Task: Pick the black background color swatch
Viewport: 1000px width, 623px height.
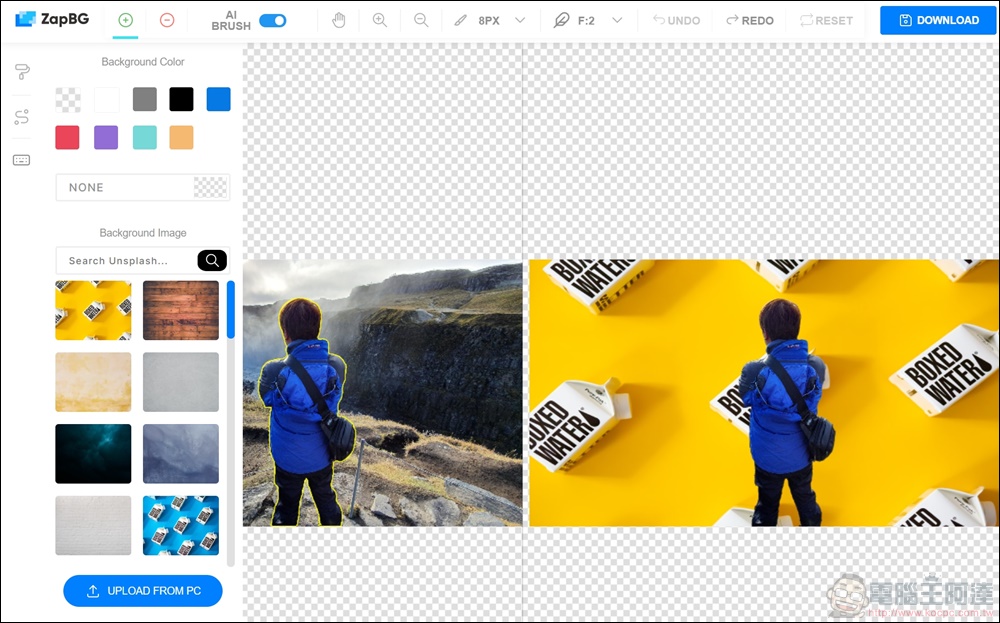Action: pos(181,99)
